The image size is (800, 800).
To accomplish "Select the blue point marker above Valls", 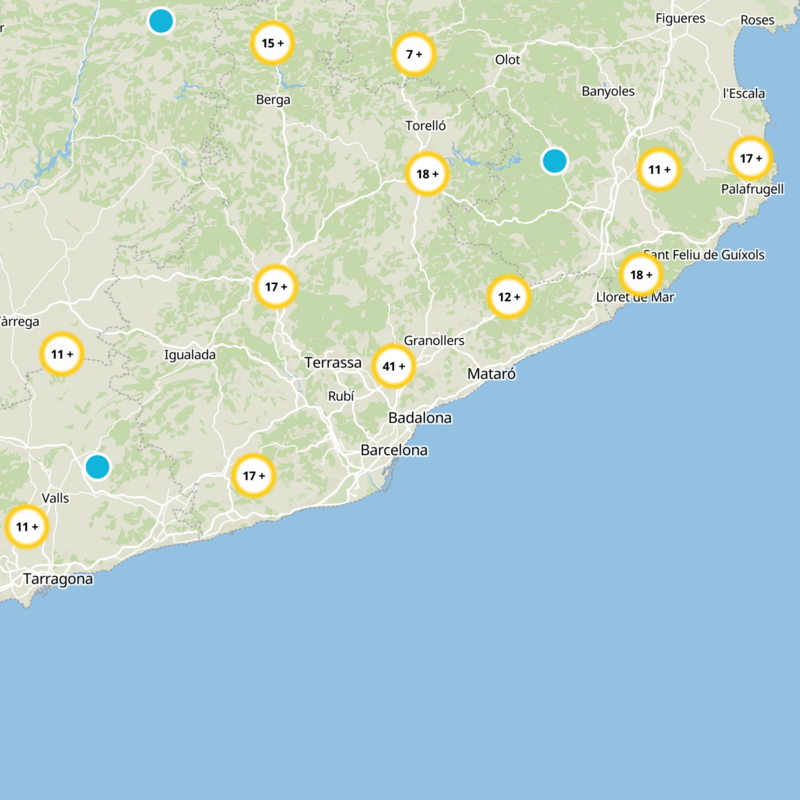I will click(x=97, y=467).
